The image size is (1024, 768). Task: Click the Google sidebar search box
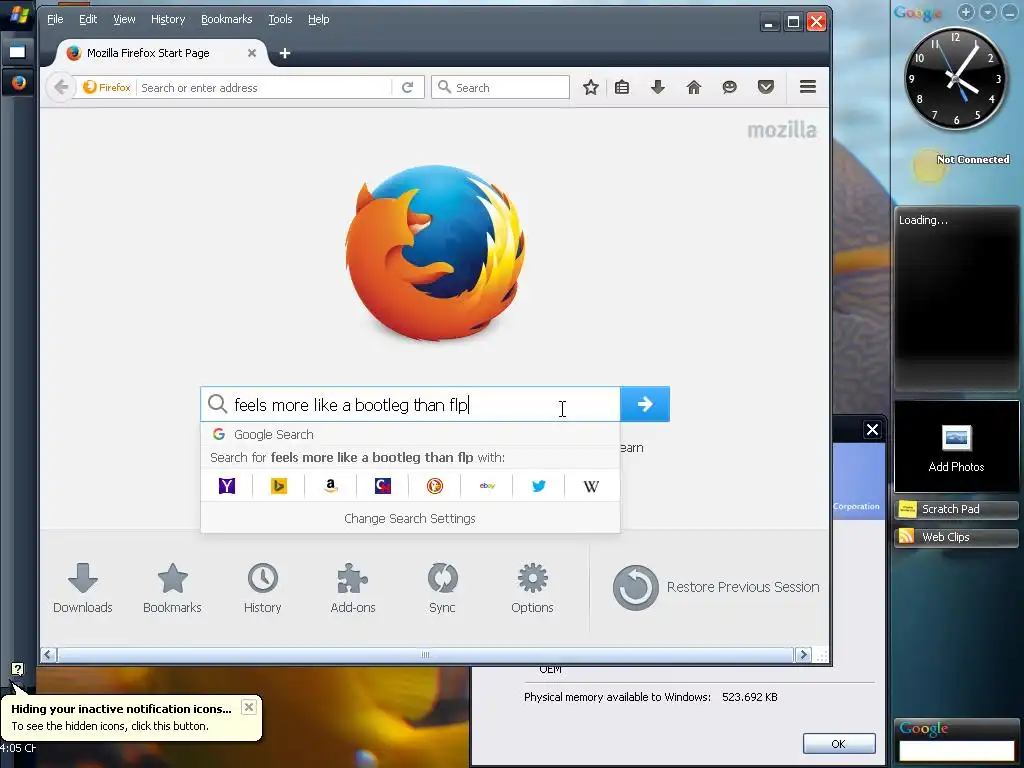(956, 750)
